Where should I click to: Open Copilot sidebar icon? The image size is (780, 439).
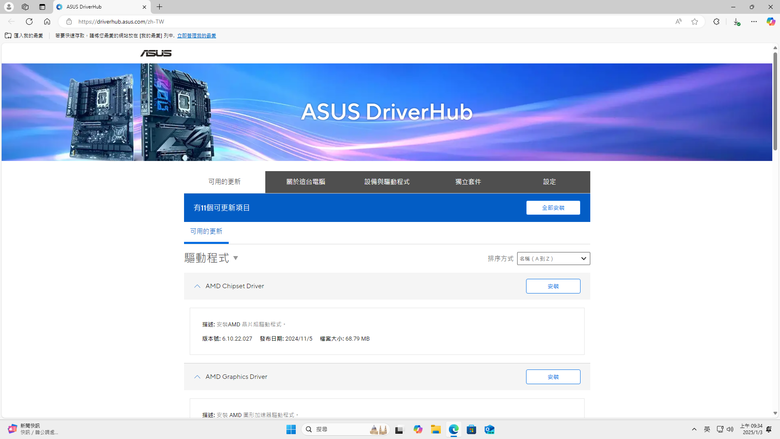771,21
